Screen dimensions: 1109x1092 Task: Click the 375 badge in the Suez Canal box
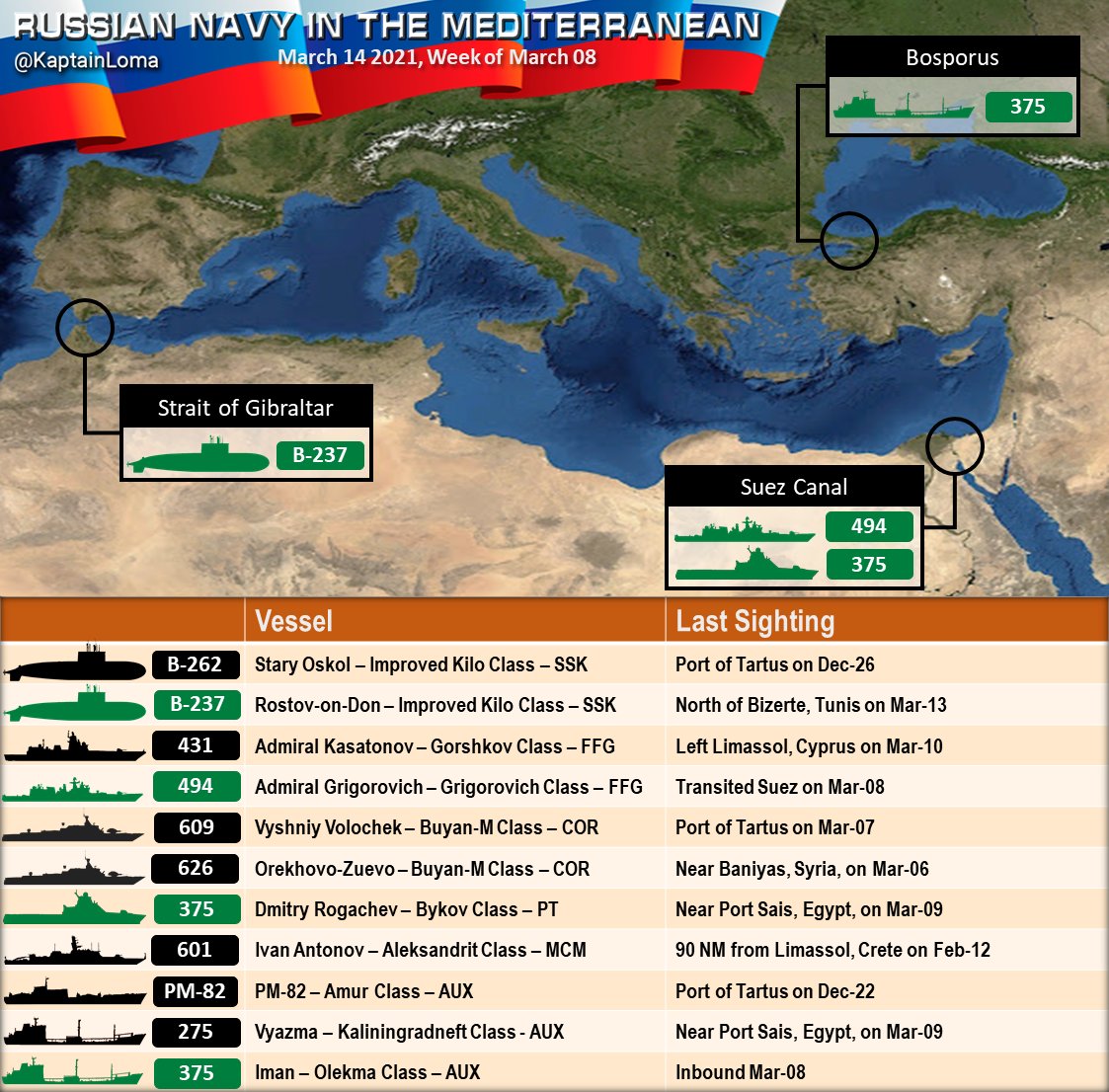(869, 564)
